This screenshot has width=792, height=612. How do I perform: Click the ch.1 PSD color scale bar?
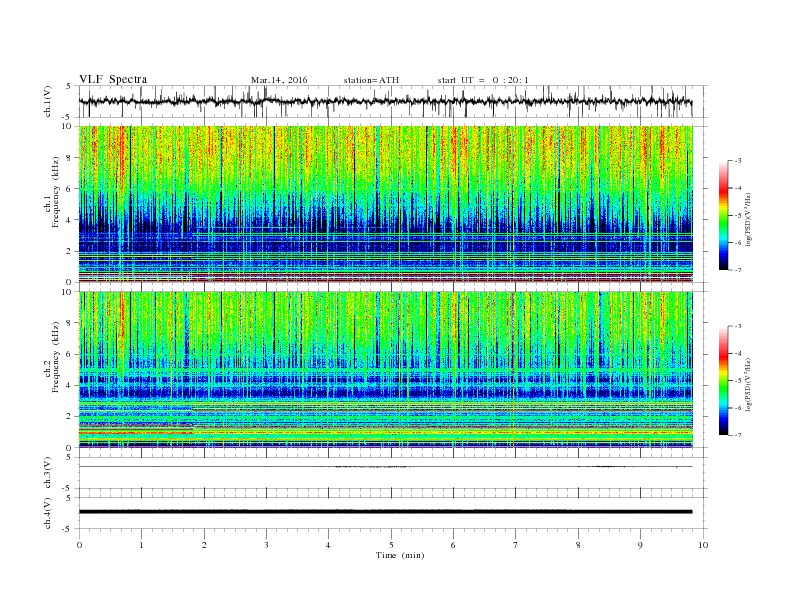(724, 216)
